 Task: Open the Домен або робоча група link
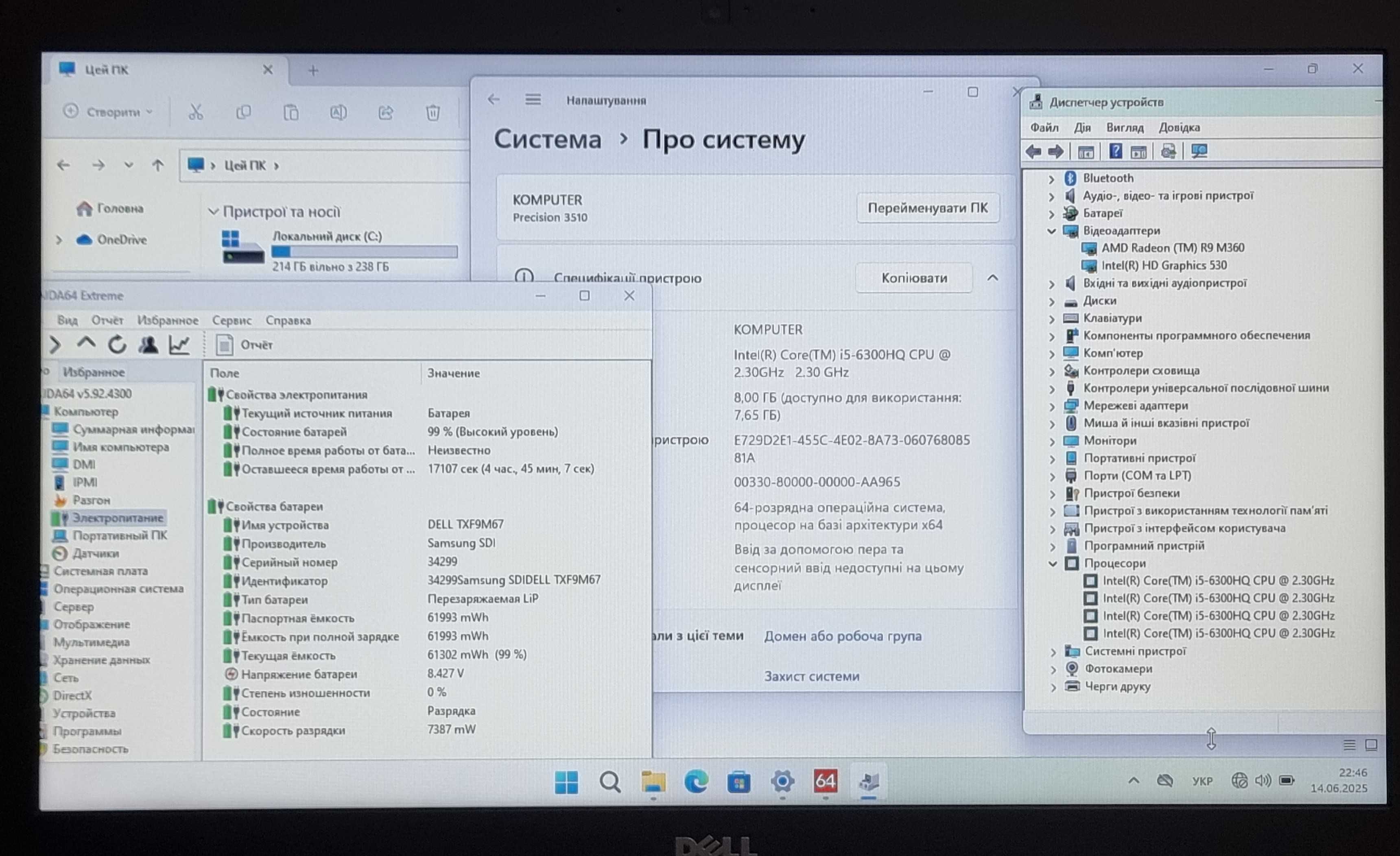click(x=843, y=635)
